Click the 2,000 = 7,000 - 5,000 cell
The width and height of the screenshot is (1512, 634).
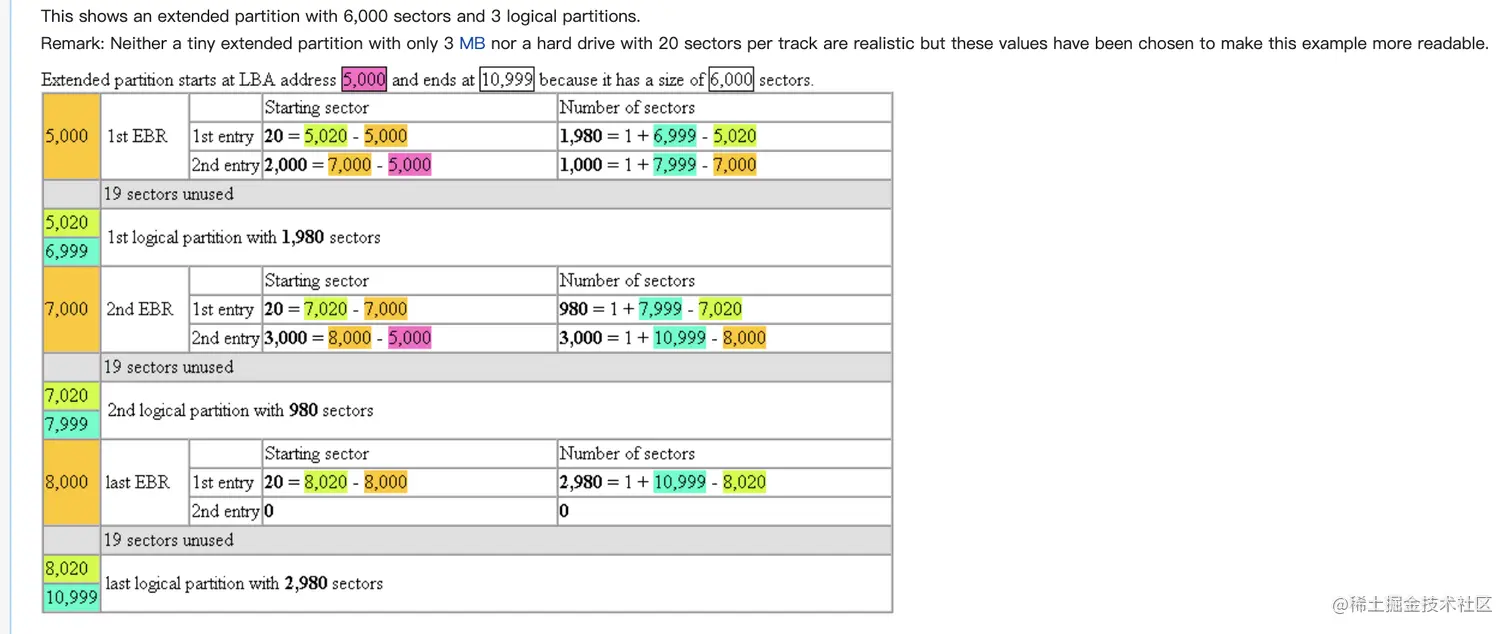pyautogui.click(x=409, y=165)
